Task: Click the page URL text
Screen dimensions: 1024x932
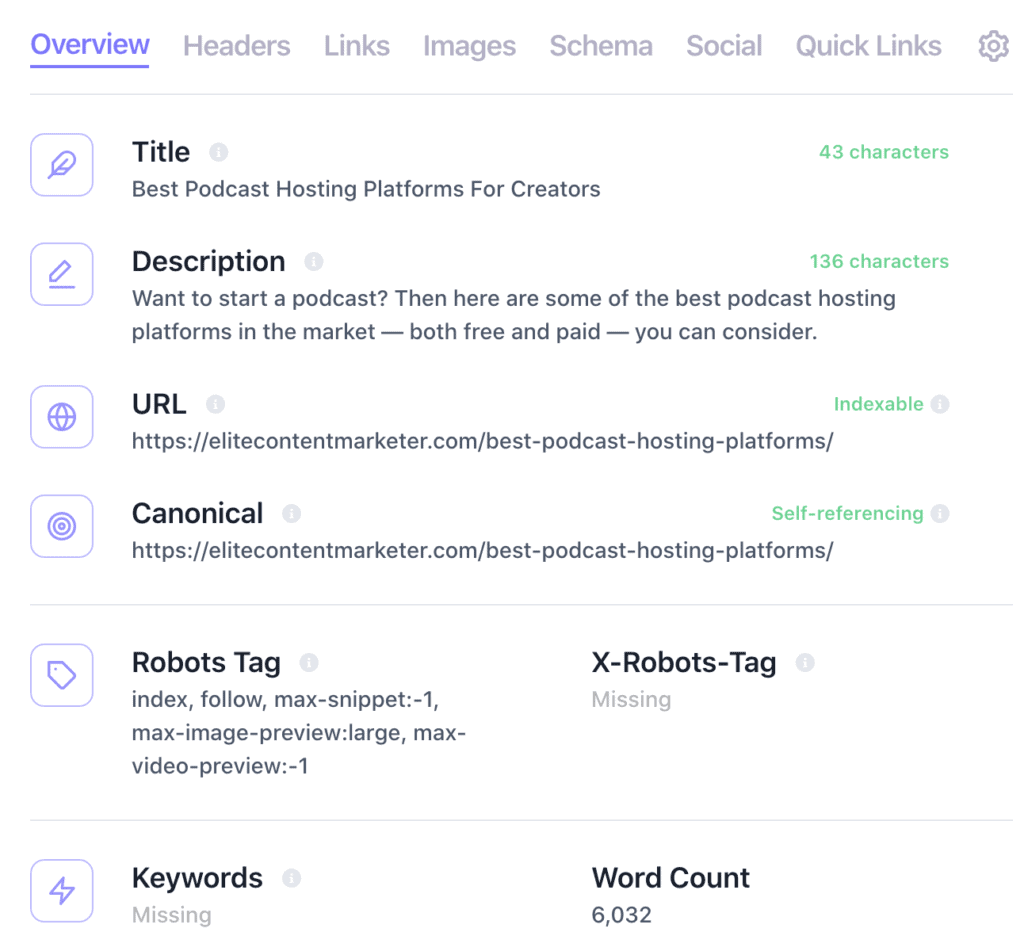Action: coord(482,441)
